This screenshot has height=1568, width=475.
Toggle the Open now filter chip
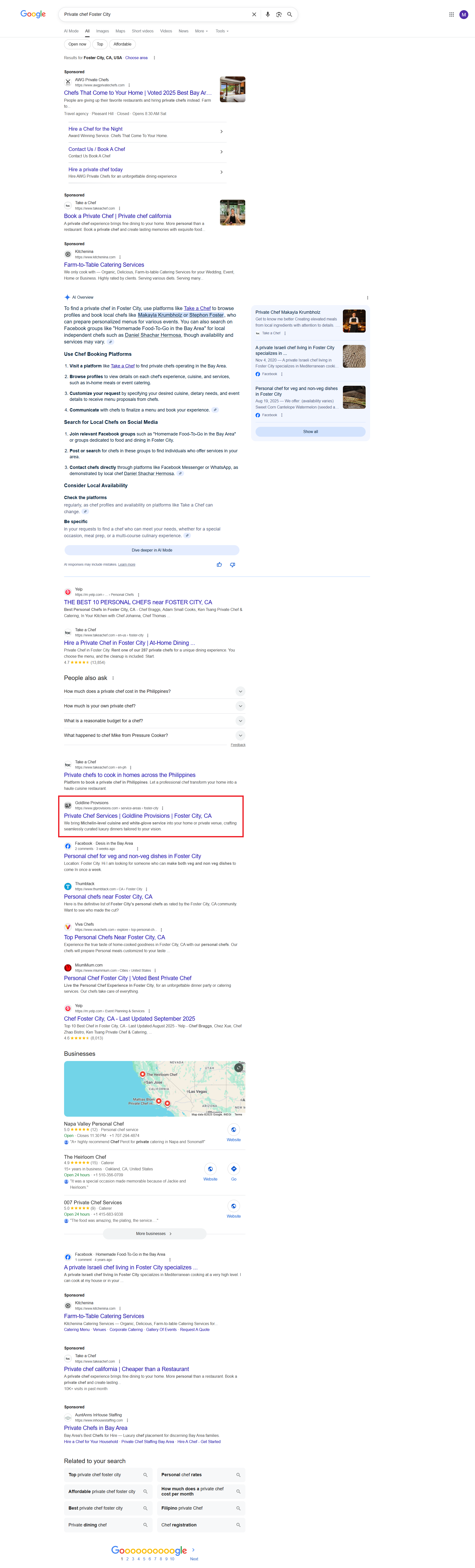[x=77, y=44]
